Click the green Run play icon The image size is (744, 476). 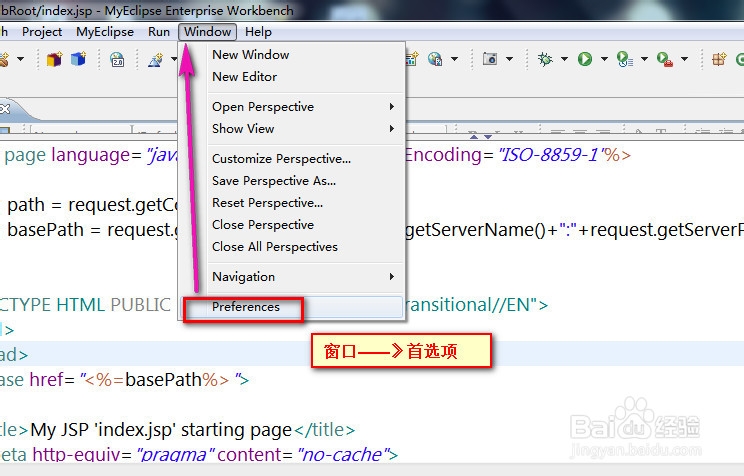click(x=585, y=59)
